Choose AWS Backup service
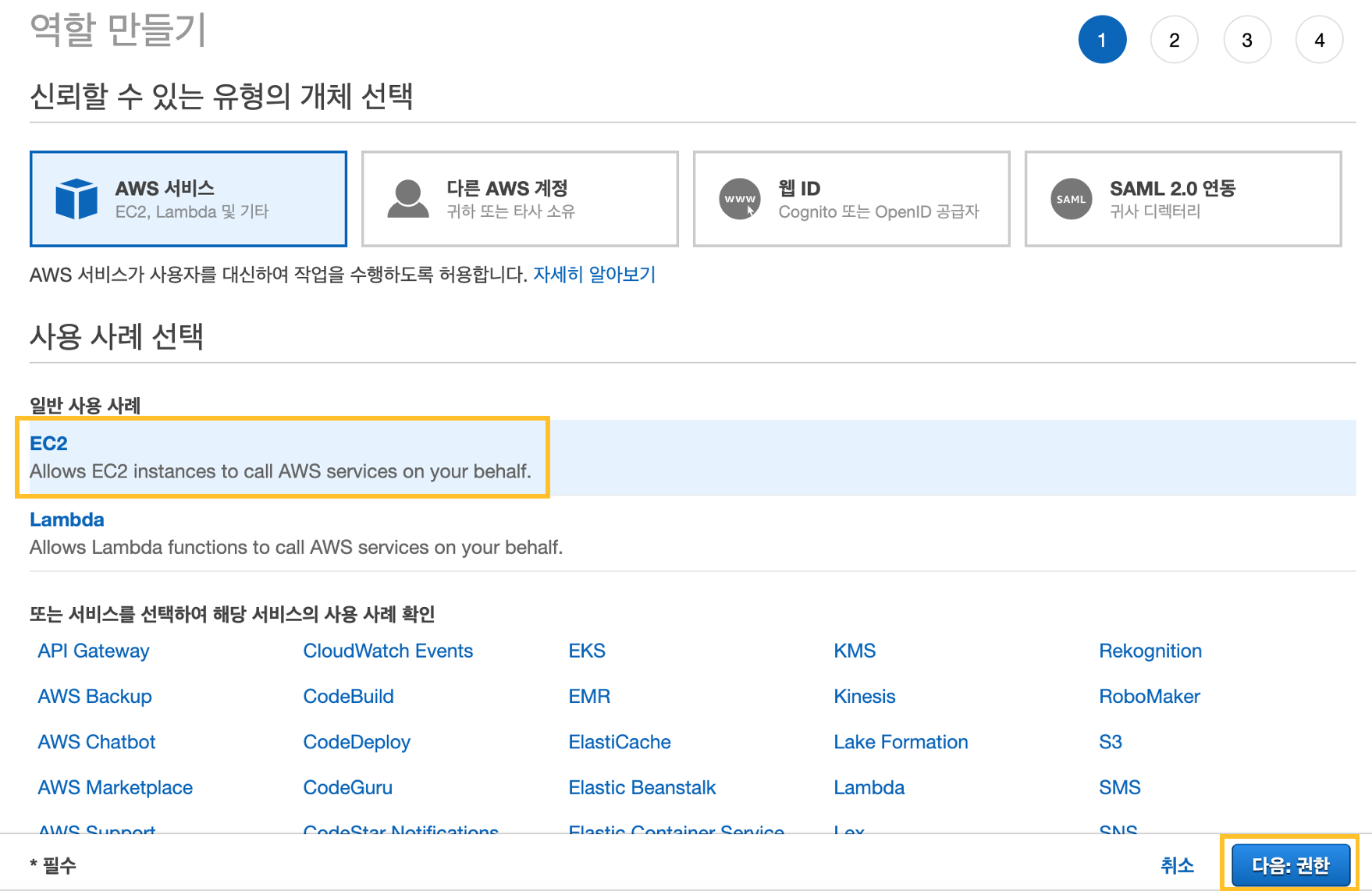The height and width of the screenshot is (891, 1372). click(94, 696)
